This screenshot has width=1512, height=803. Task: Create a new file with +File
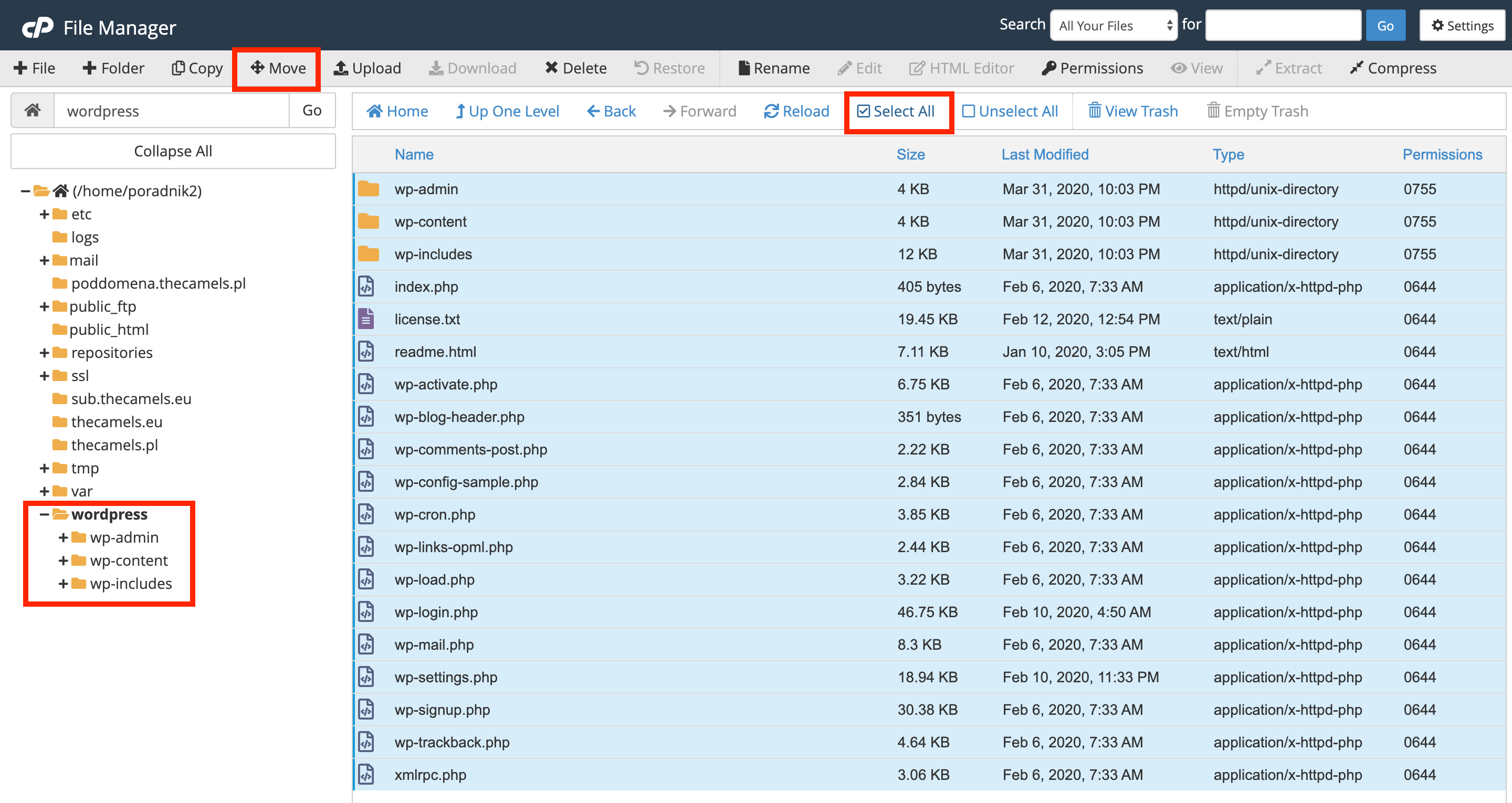34,68
